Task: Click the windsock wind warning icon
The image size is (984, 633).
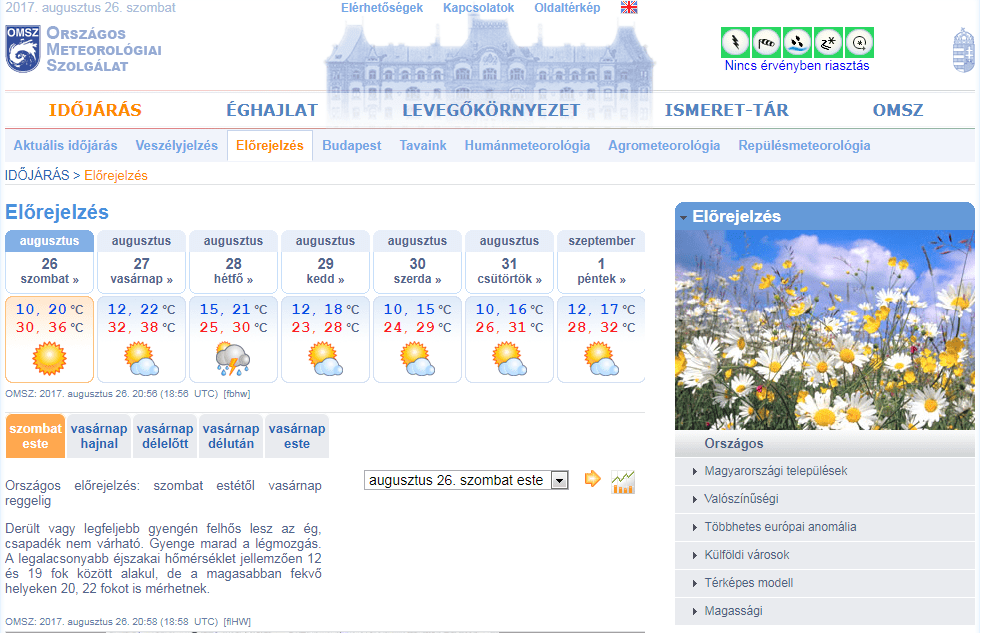Action: [x=766, y=43]
